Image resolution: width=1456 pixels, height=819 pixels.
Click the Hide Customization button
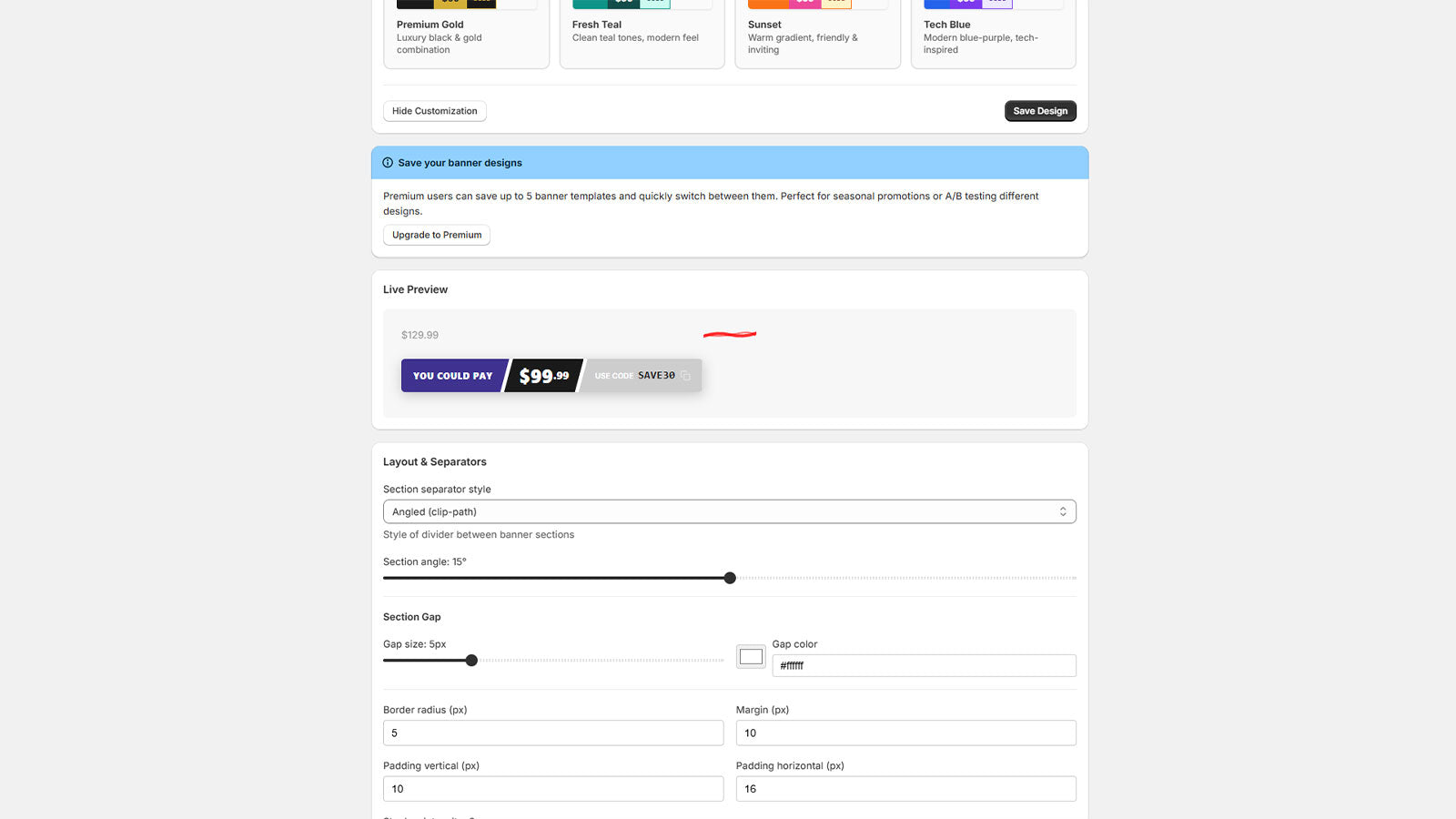(434, 111)
